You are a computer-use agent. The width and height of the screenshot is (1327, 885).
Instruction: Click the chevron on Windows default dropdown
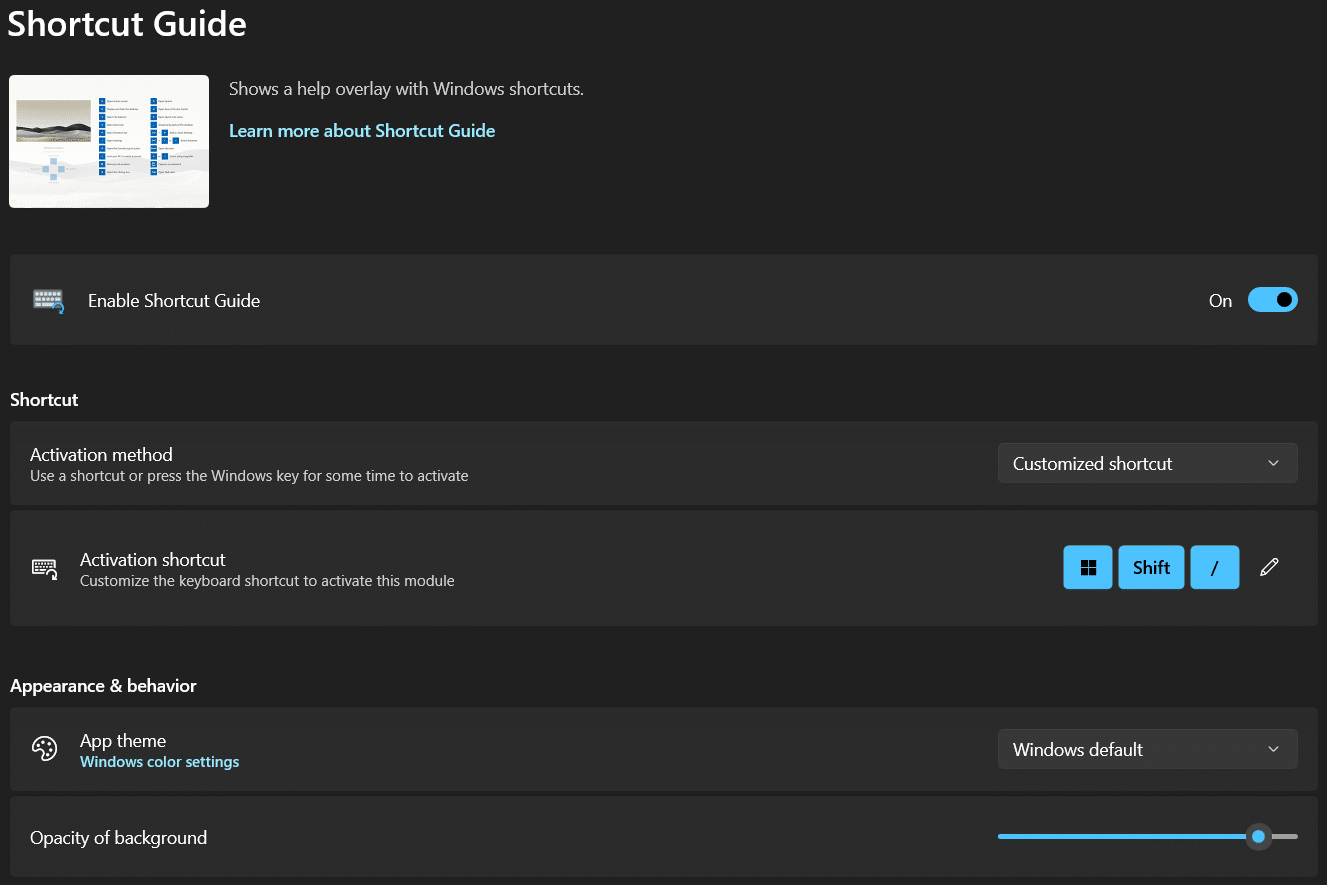point(1273,750)
